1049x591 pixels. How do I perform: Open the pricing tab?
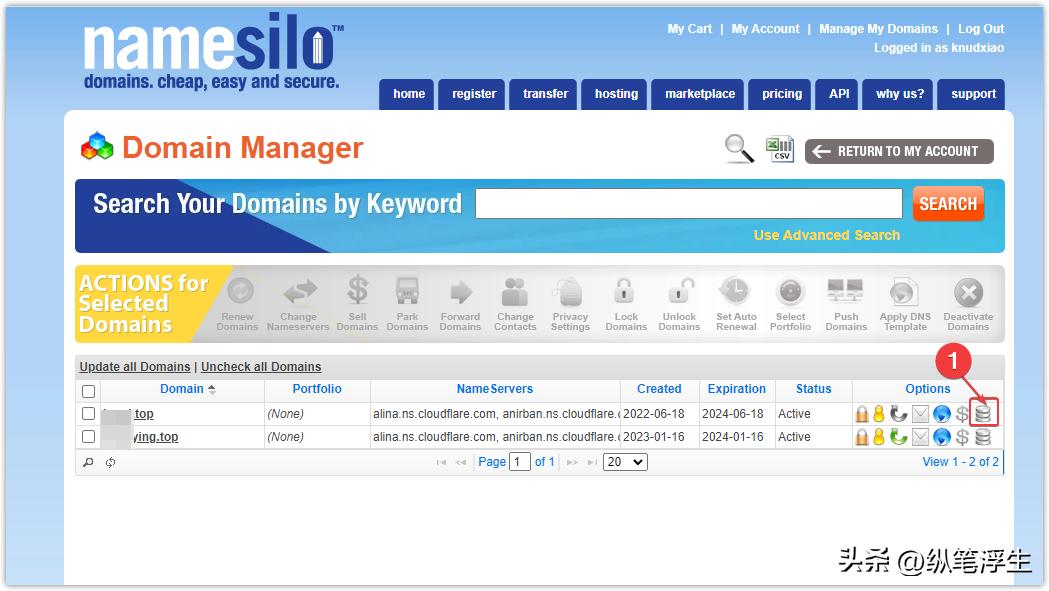coord(779,94)
